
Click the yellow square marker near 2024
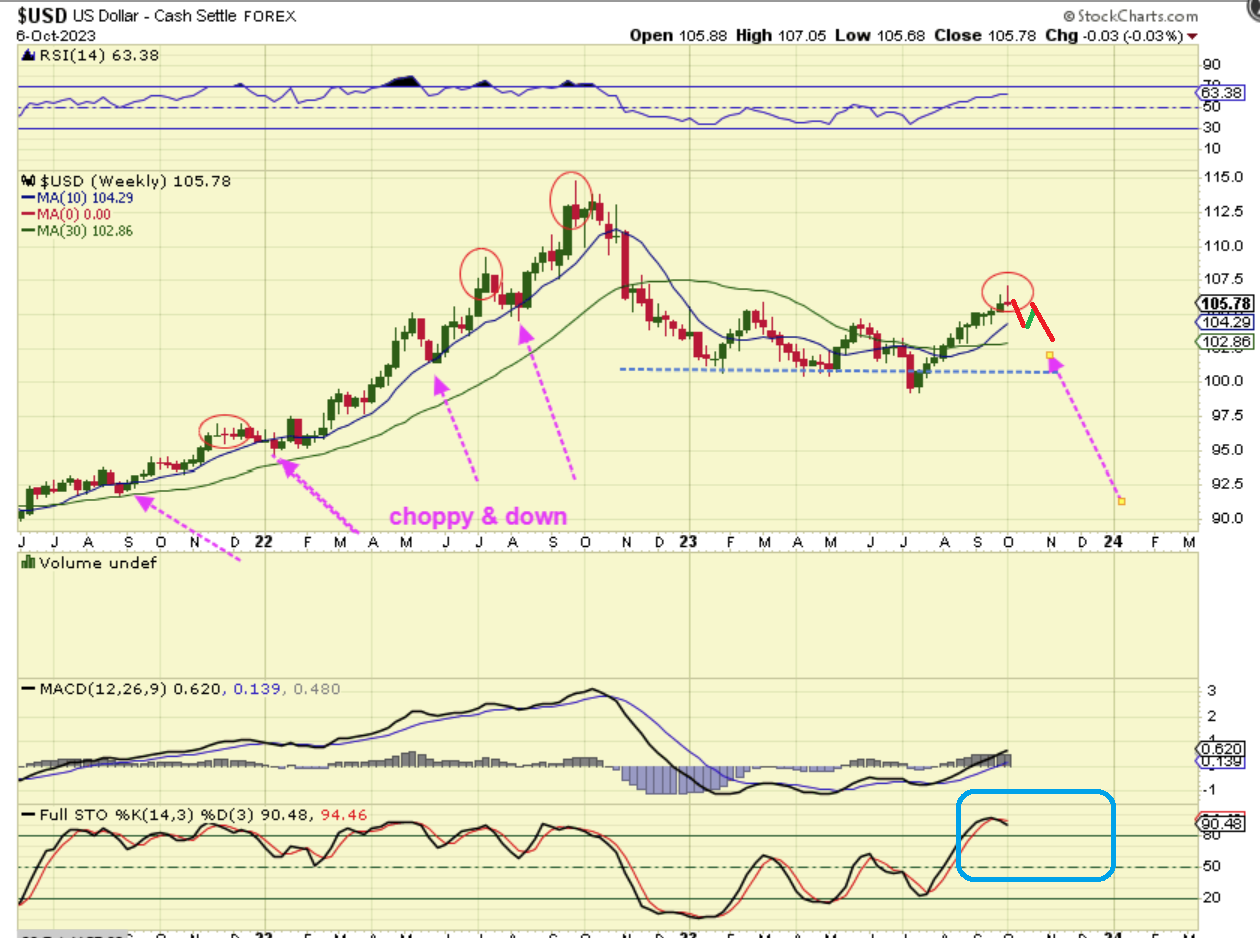tap(1122, 501)
